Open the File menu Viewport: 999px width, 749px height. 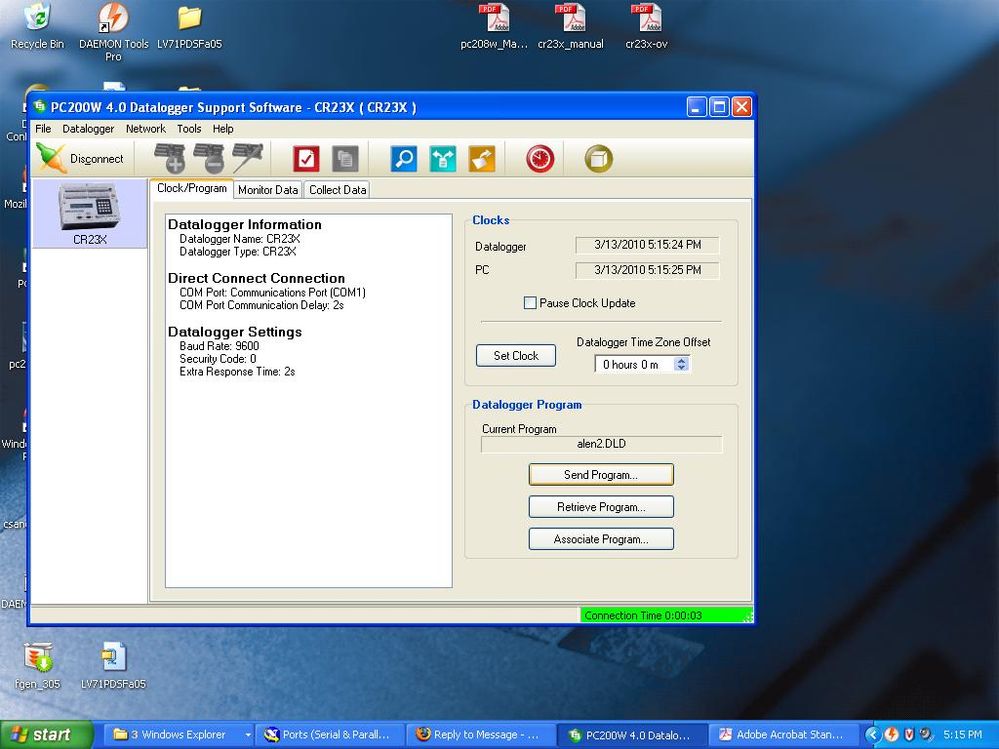[43, 129]
